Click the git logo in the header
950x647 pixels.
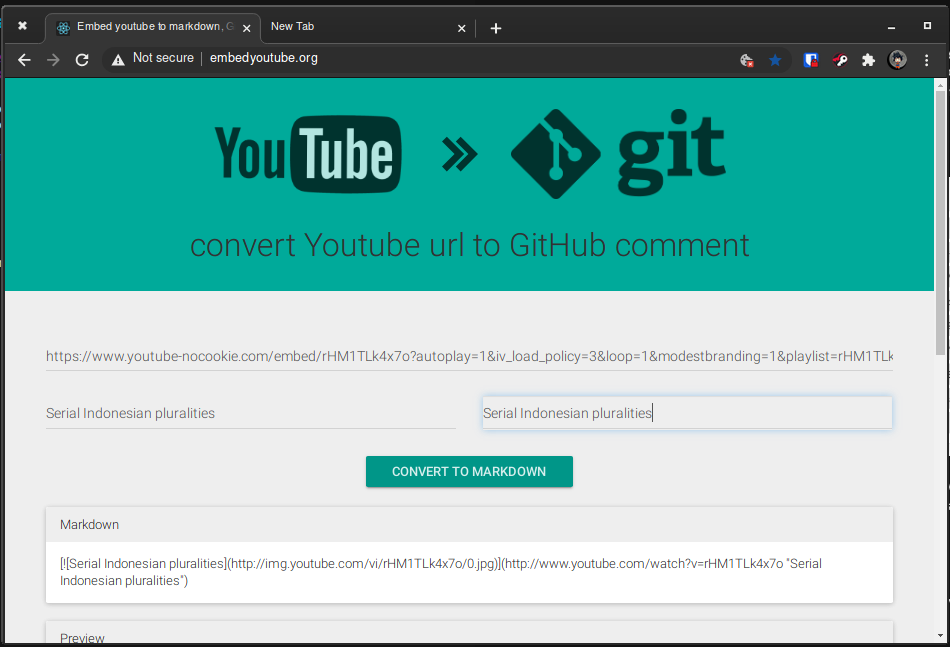click(618, 154)
